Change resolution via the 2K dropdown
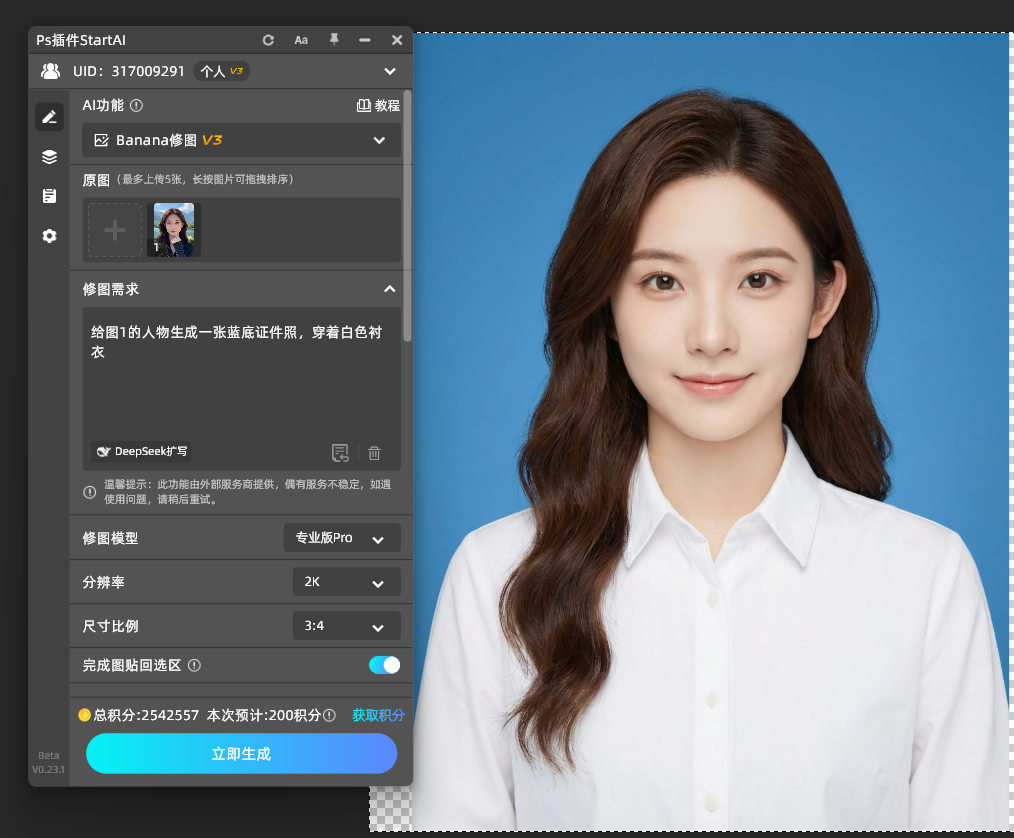1014x838 pixels. (346, 581)
